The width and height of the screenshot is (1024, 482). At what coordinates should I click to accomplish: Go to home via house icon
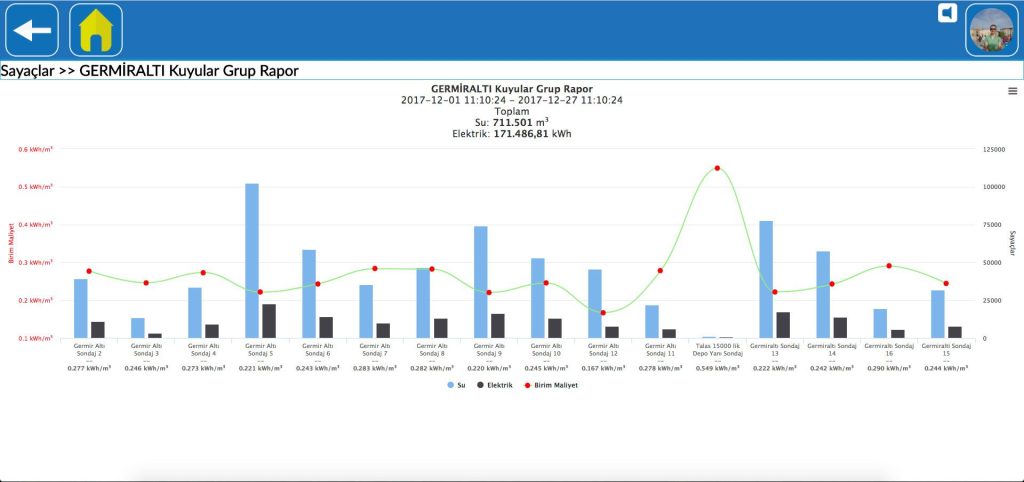[x=96, y=30]
